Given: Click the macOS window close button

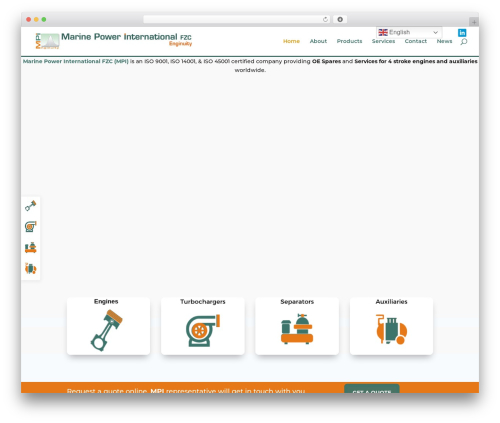Looking at the screenshot, I should (x=29, y=20).
